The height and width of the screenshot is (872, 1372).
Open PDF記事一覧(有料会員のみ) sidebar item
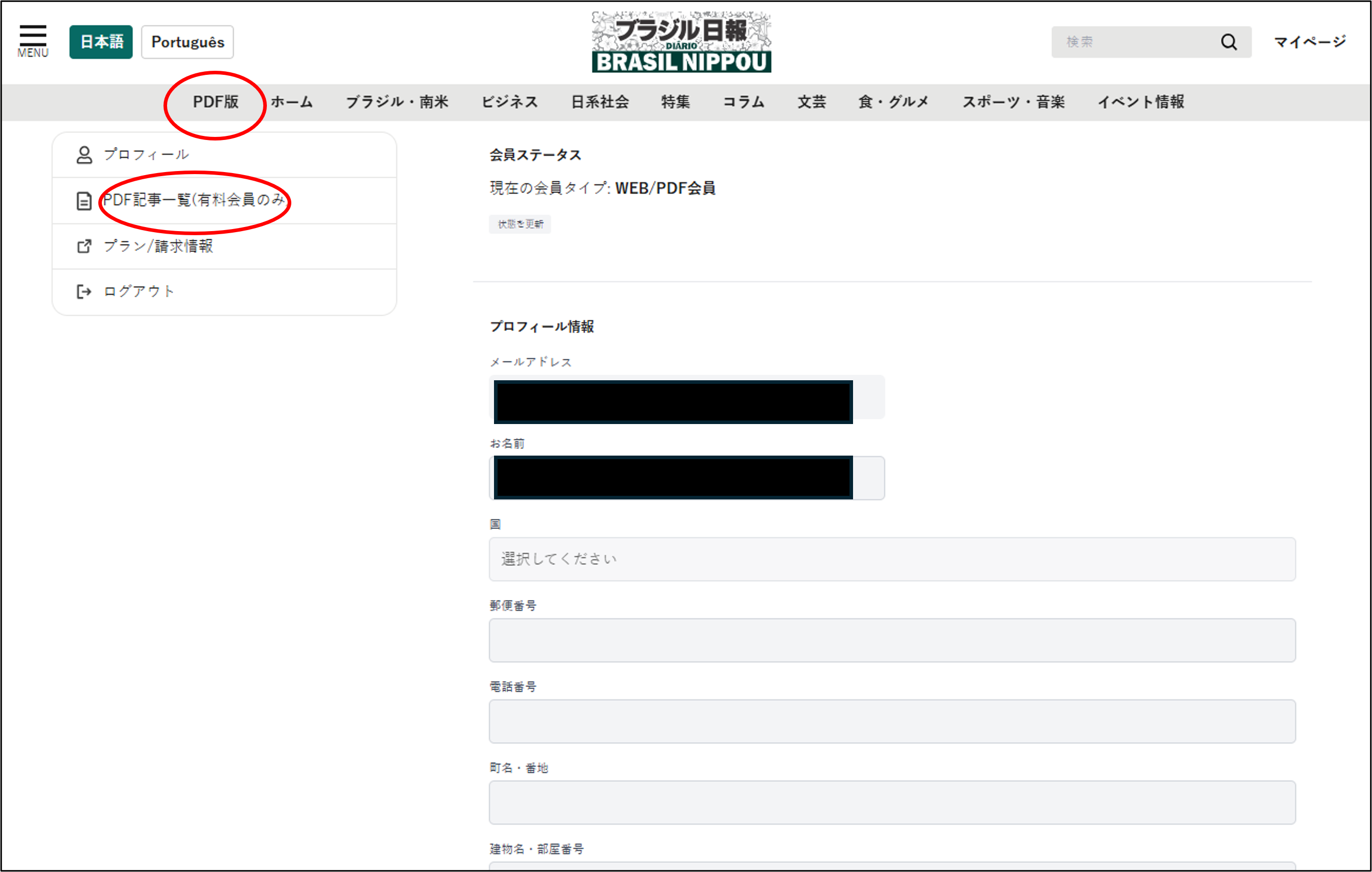[x=225, y=201]
